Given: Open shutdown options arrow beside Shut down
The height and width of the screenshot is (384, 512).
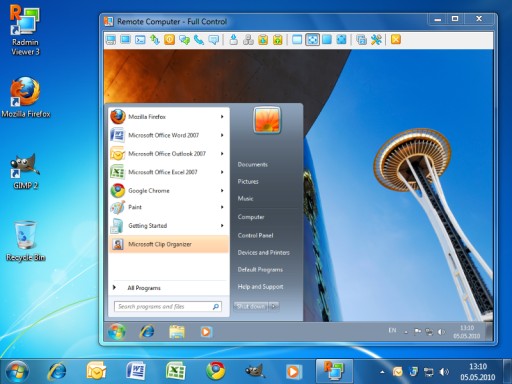Looking at the screenshot, I should 274,306.
